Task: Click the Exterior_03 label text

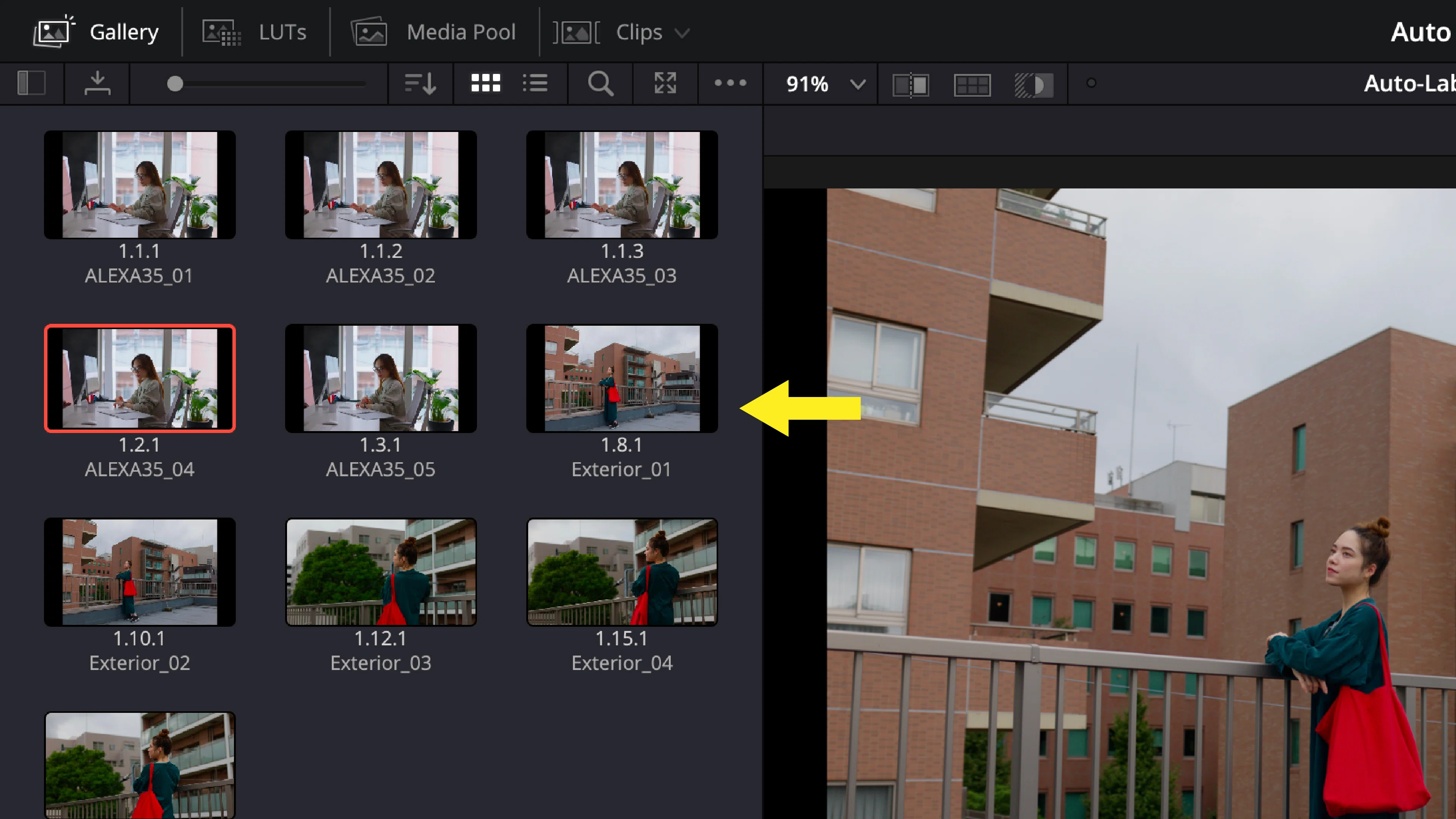Action: pyautogui.click(x=380, y=663)
